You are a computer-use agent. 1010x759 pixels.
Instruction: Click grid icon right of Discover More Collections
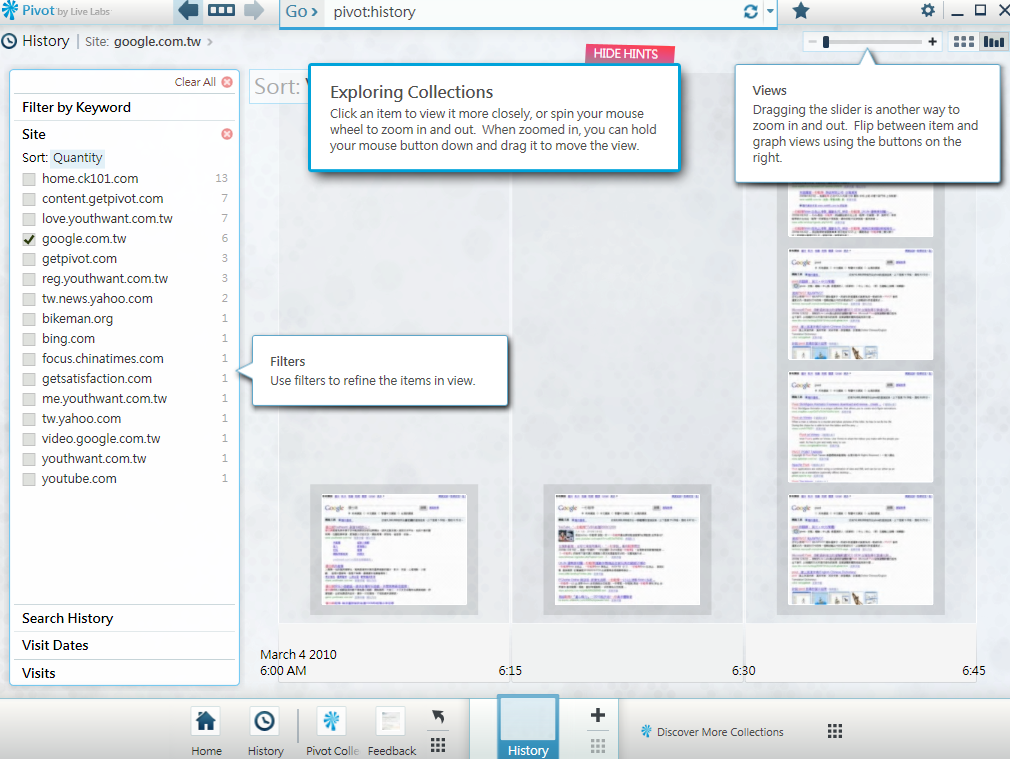point(835,731)
